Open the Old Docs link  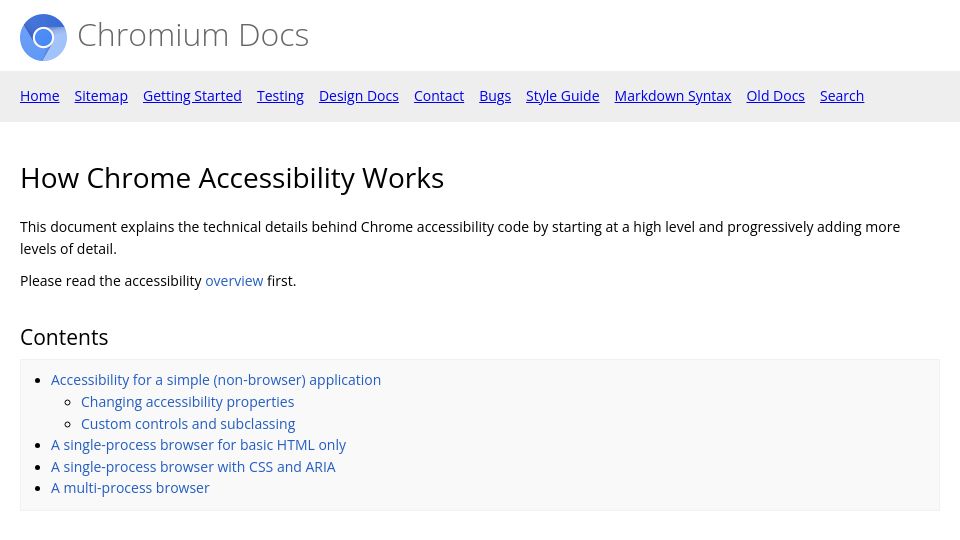tap(775, 96)
